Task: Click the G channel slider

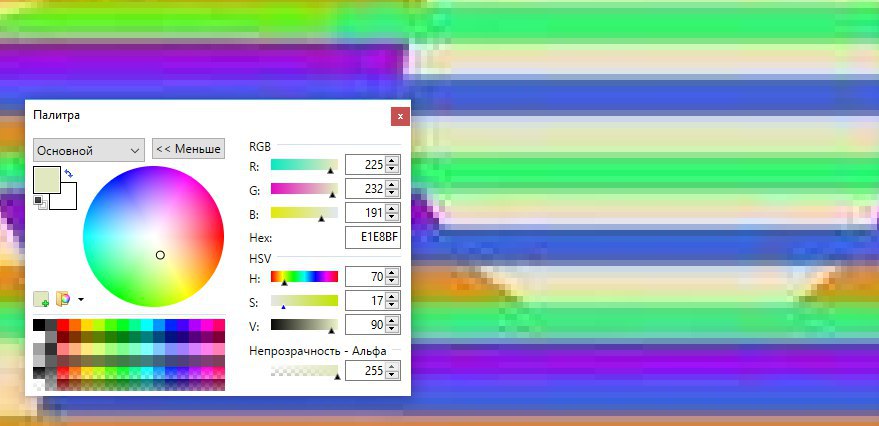Action: coord(304,189)
